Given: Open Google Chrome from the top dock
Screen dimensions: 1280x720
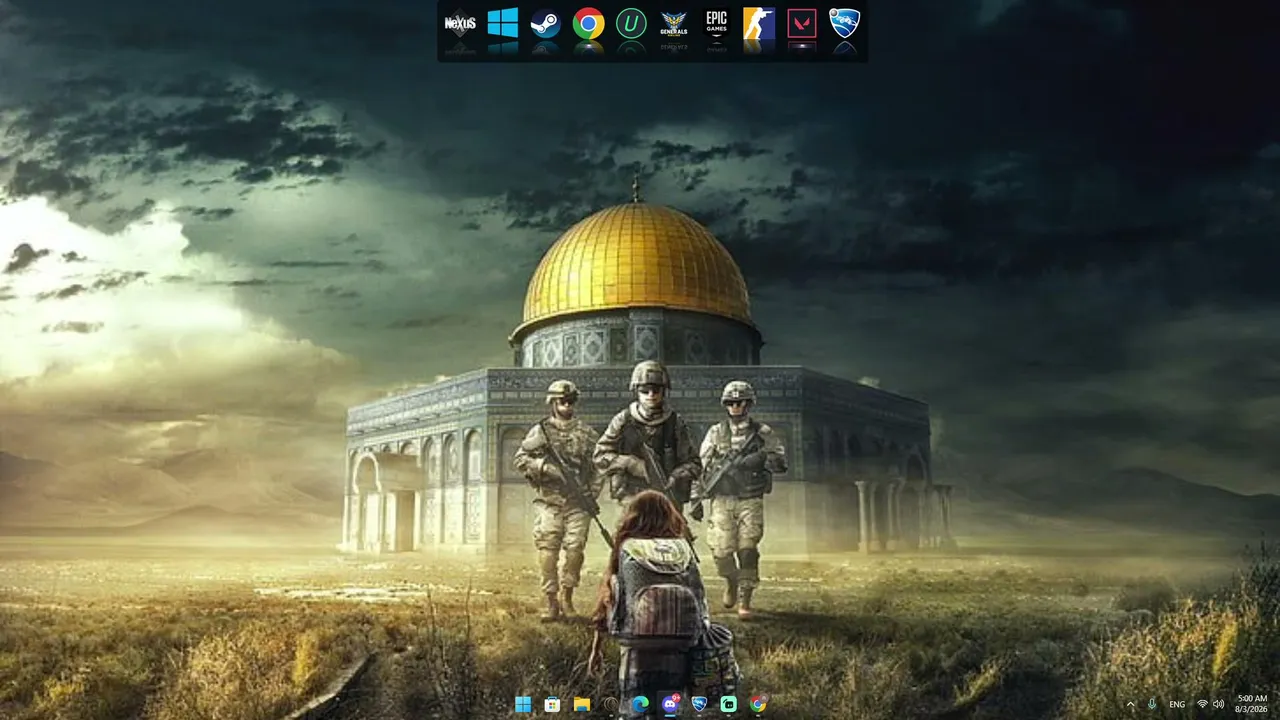Looking at the screenshot, I should [x=588, y=23].
